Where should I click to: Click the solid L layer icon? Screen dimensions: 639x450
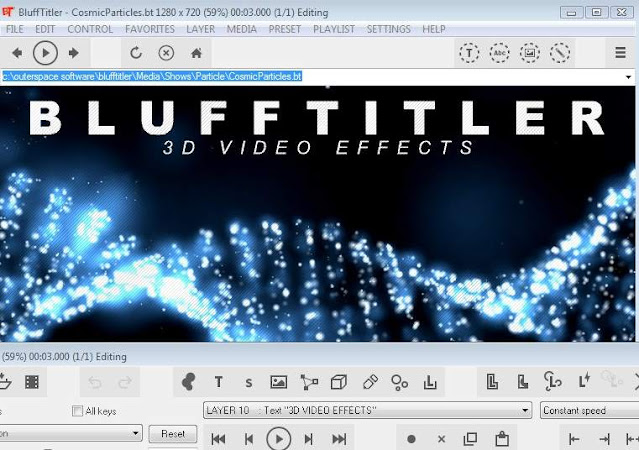click(x=523, y=382)
